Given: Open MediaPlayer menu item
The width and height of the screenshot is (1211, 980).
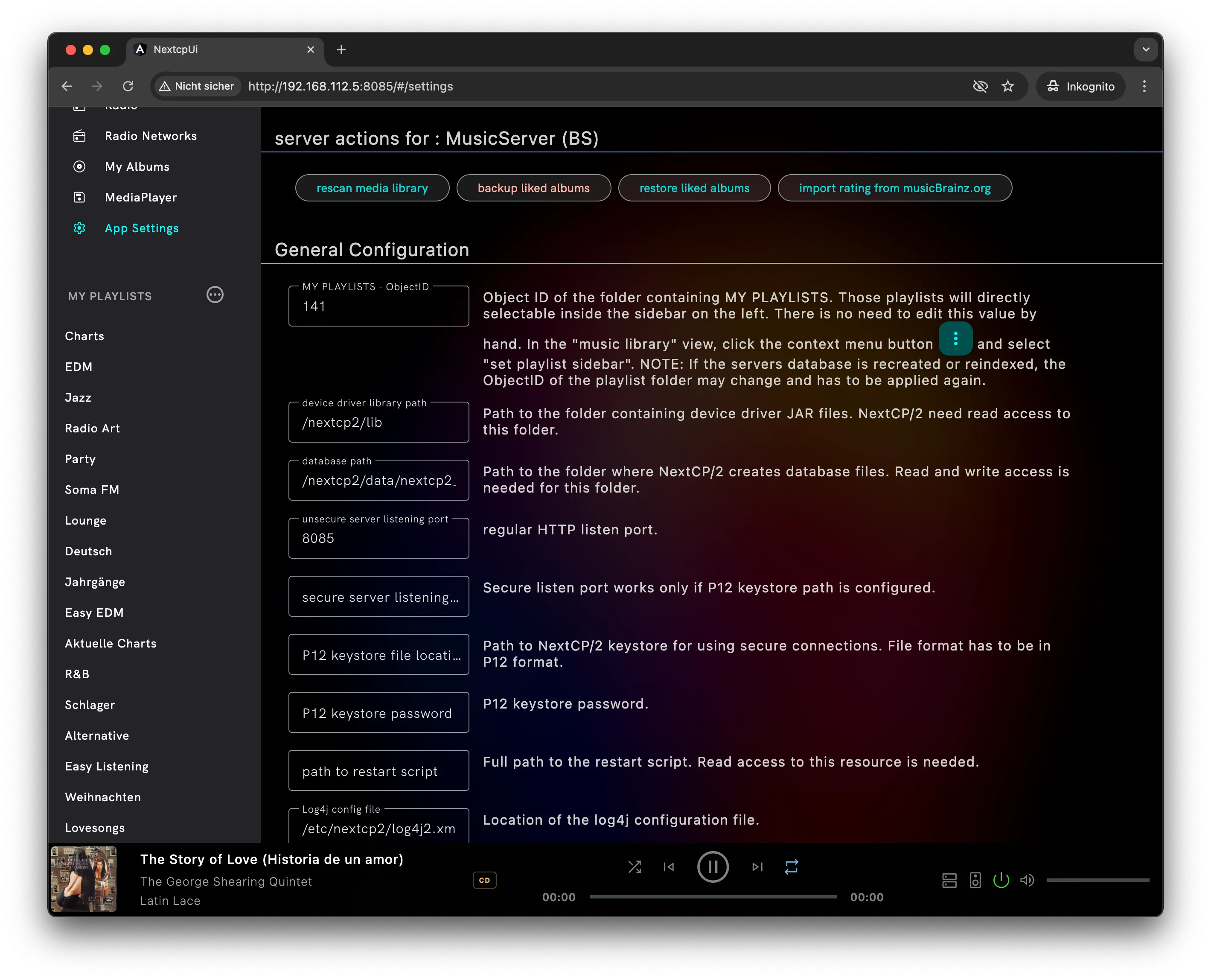Looking at the screenshot, I should coord(140,198).
